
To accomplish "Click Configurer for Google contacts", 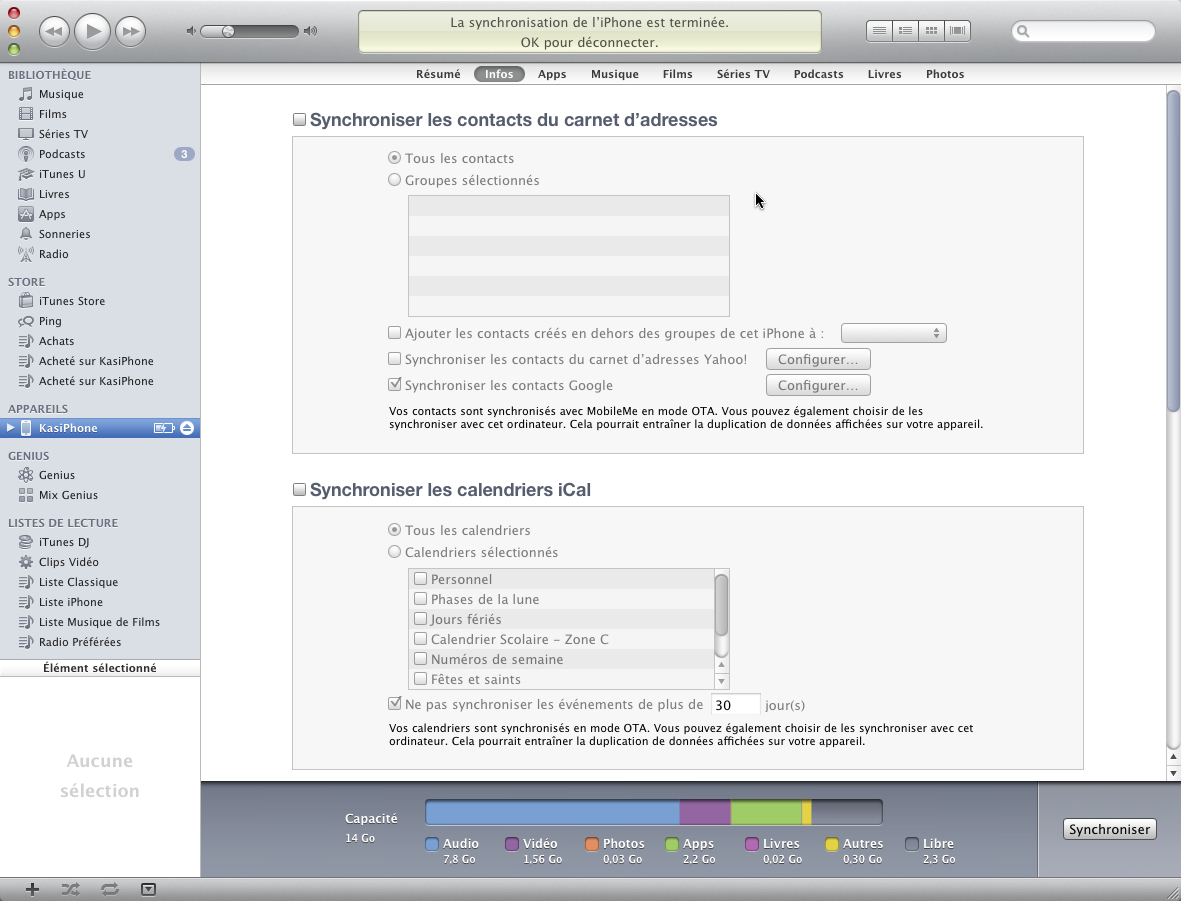I will 818,386.
